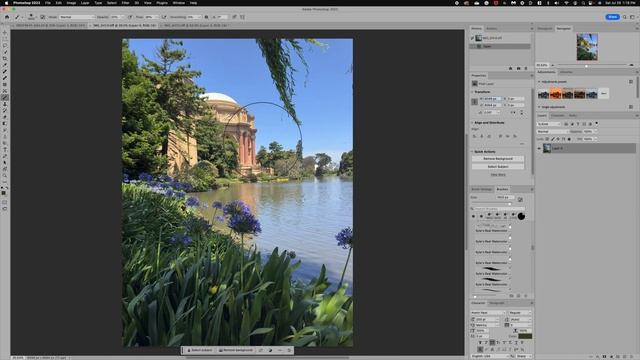
Task: Click Select Subject in Quick Actions
Action: [x=498, y=167]
